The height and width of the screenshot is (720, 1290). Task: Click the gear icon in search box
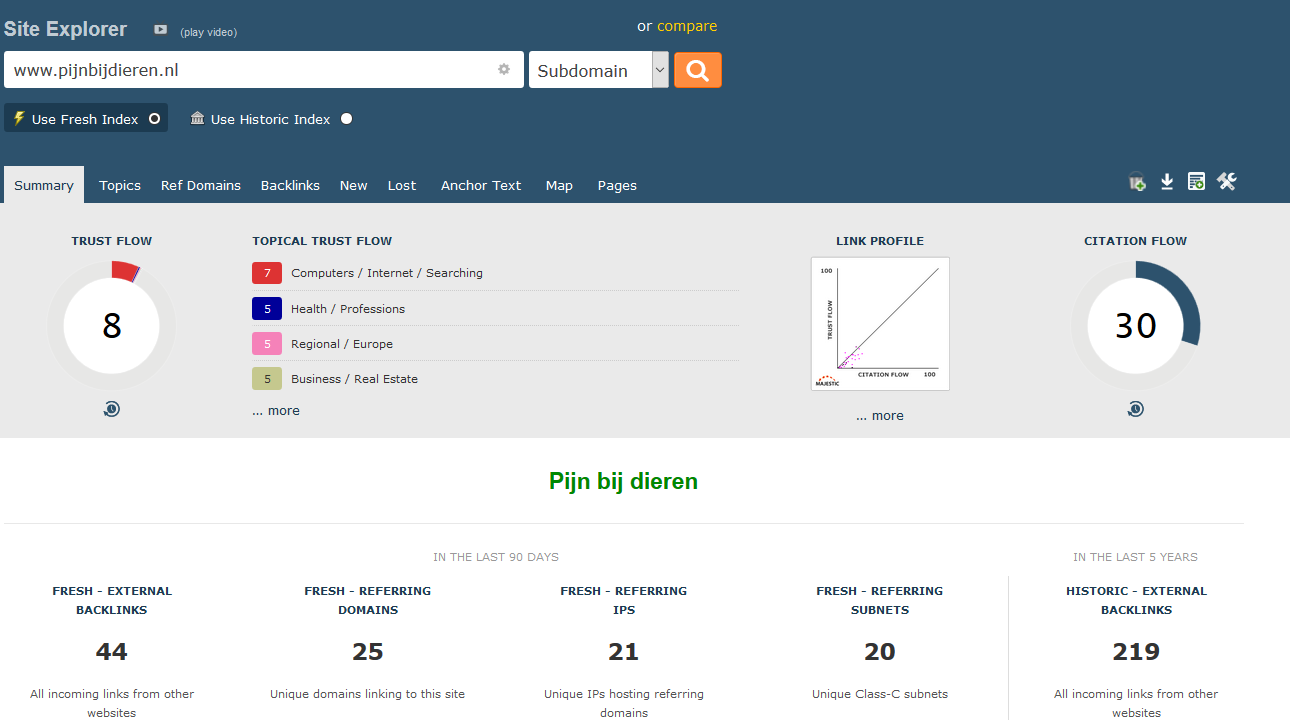click(x=504, y=69)
